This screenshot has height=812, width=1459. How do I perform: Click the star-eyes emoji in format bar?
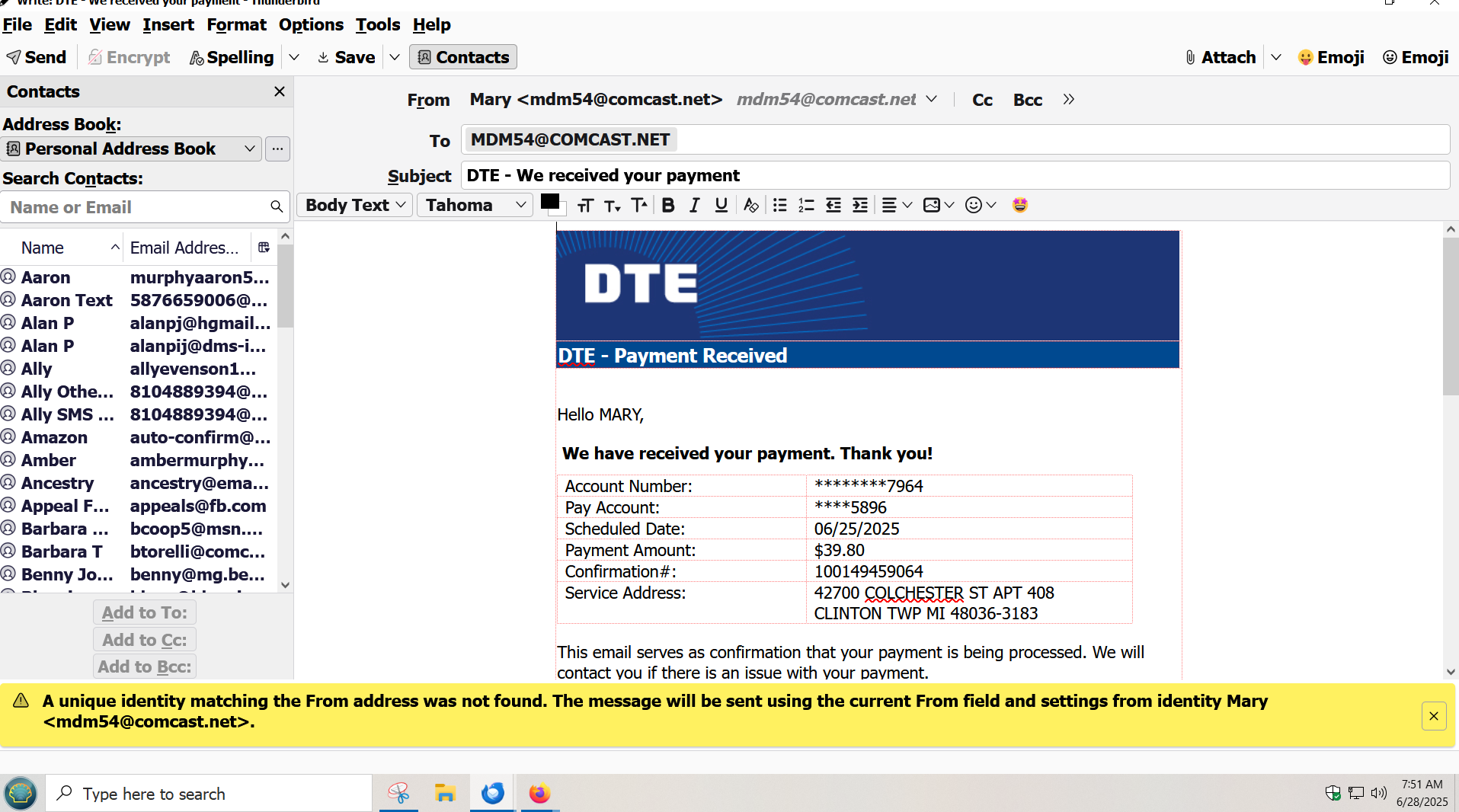pos(1020,205)
